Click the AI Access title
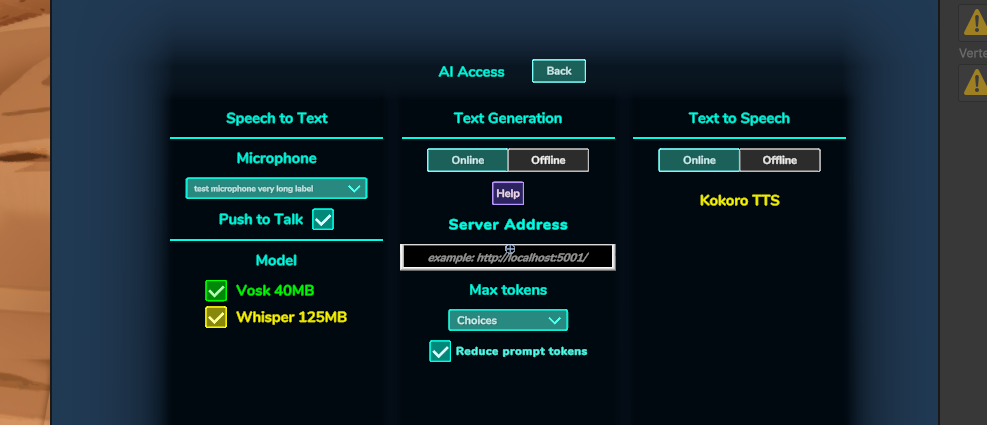Screen dimensions: 987x425 tap(471, 72)
